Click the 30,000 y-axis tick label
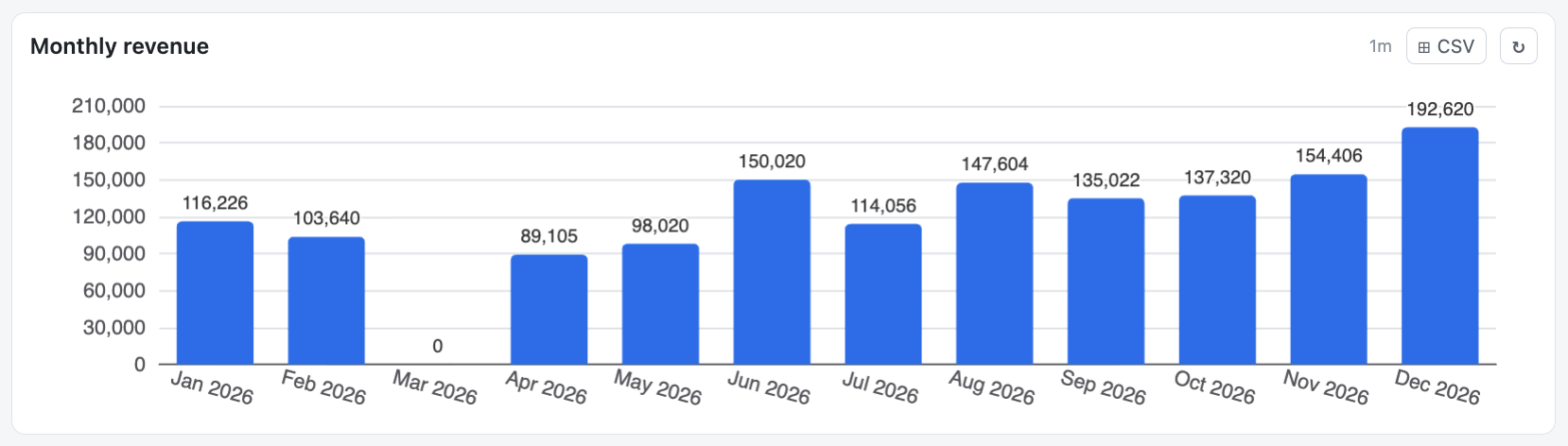The width and height of the screenshot is (1568, 446). coord(114,328)
